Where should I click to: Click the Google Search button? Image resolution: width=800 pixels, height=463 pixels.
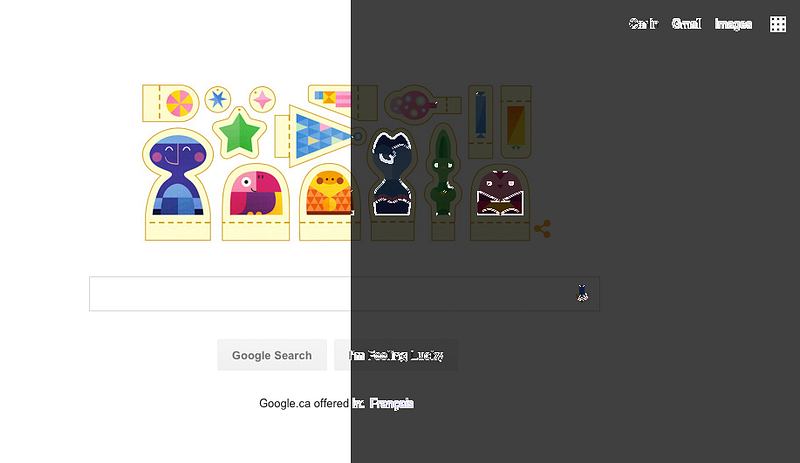click(272, 355)
